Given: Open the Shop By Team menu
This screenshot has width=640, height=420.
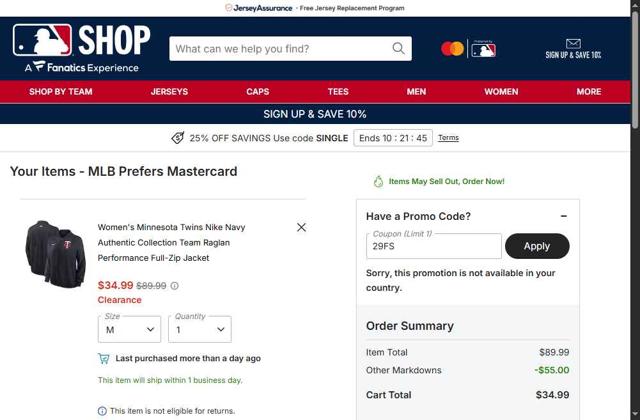Looking at the screenshot, I should pos(61,91).
